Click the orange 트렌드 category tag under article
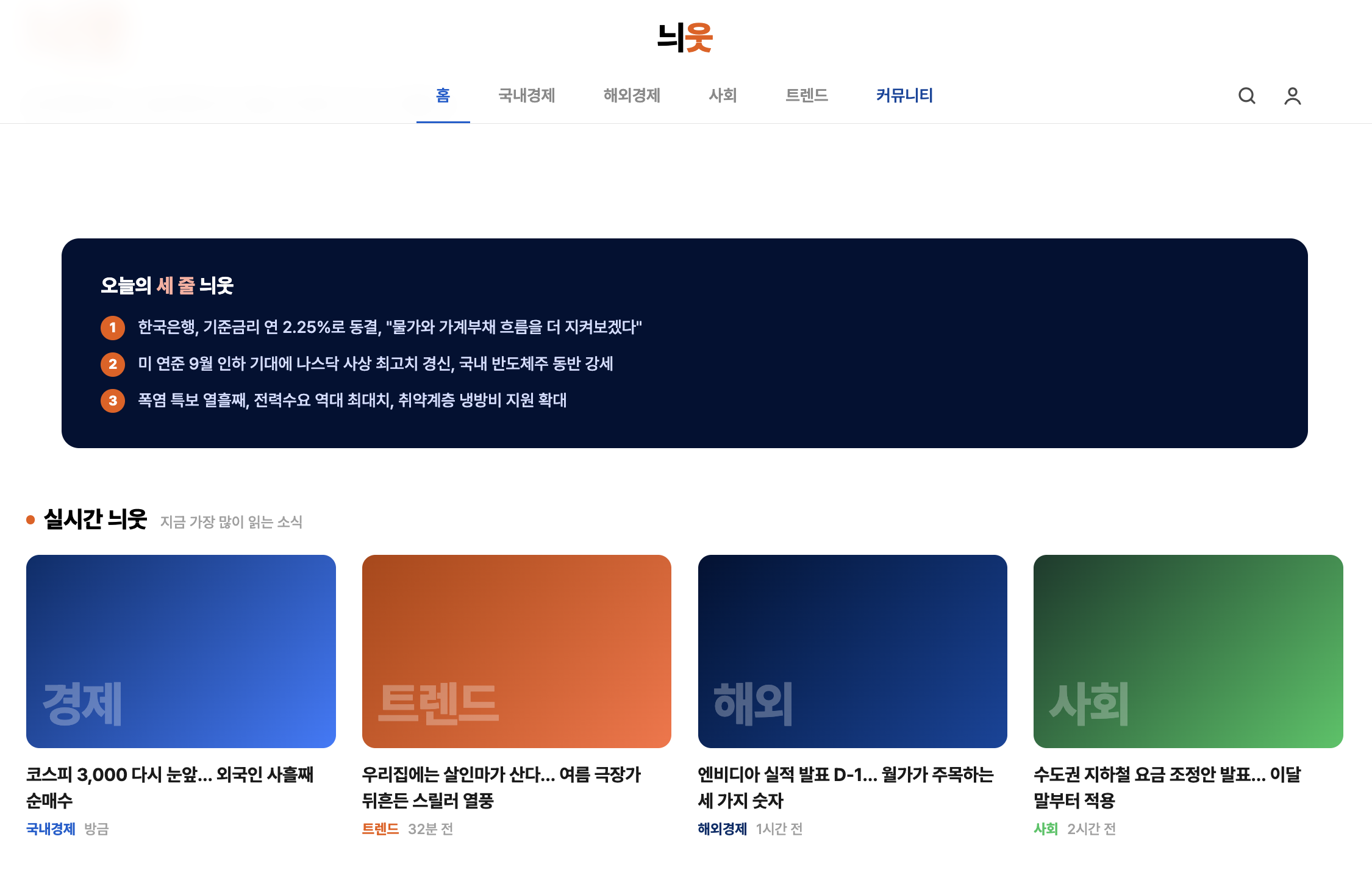Screen dimensions: 1372x878 381,829
